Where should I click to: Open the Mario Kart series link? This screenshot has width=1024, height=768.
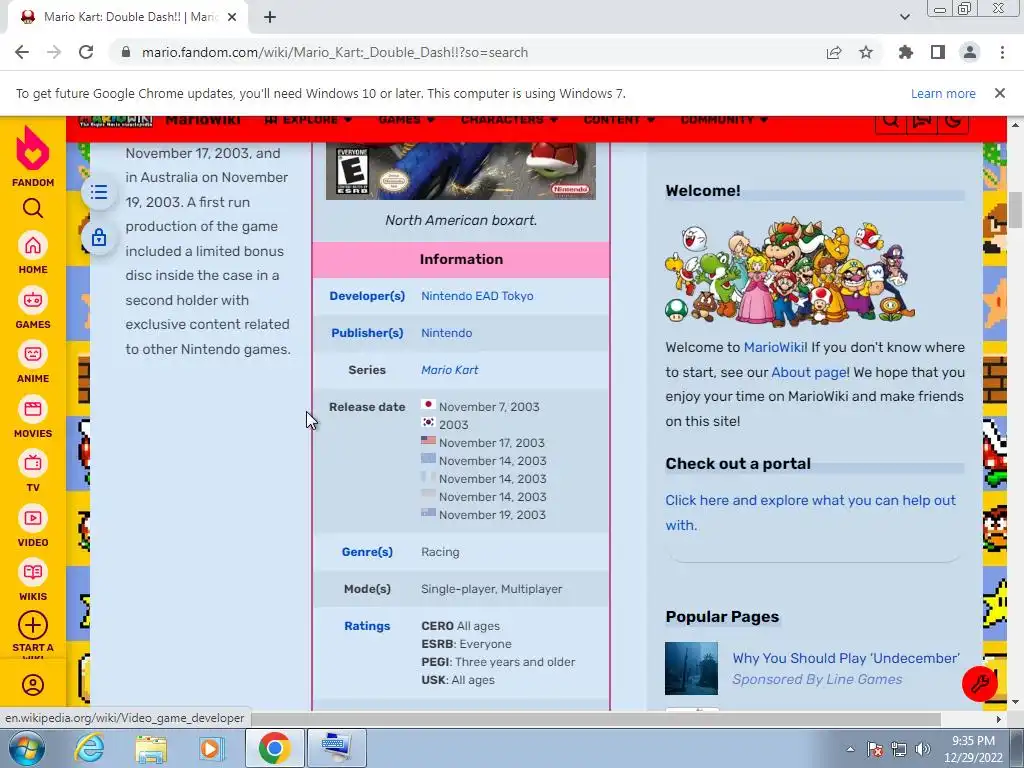[x=449, y=370]
